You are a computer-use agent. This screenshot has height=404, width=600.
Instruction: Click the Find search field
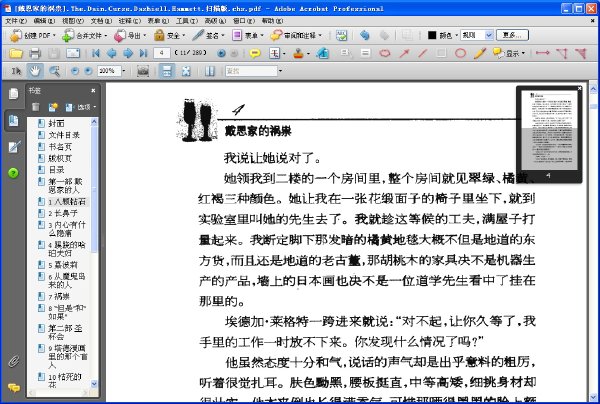point(251,71)
